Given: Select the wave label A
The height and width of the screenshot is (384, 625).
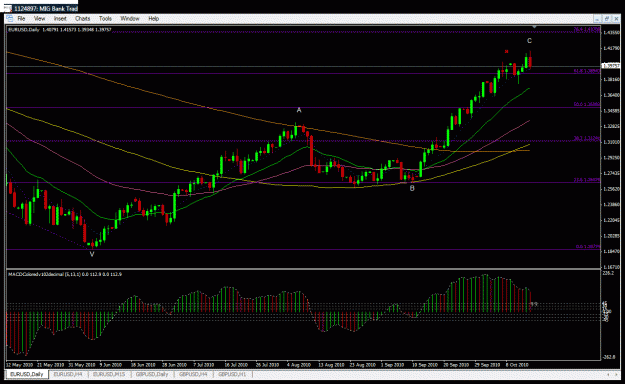Looking at the screenshot, I should pos(299,110).
